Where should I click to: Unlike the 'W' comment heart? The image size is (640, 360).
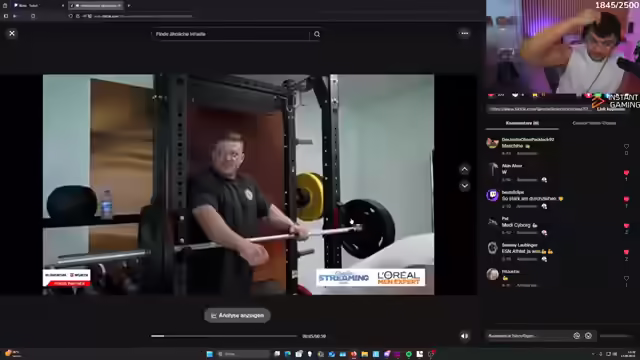626,173
